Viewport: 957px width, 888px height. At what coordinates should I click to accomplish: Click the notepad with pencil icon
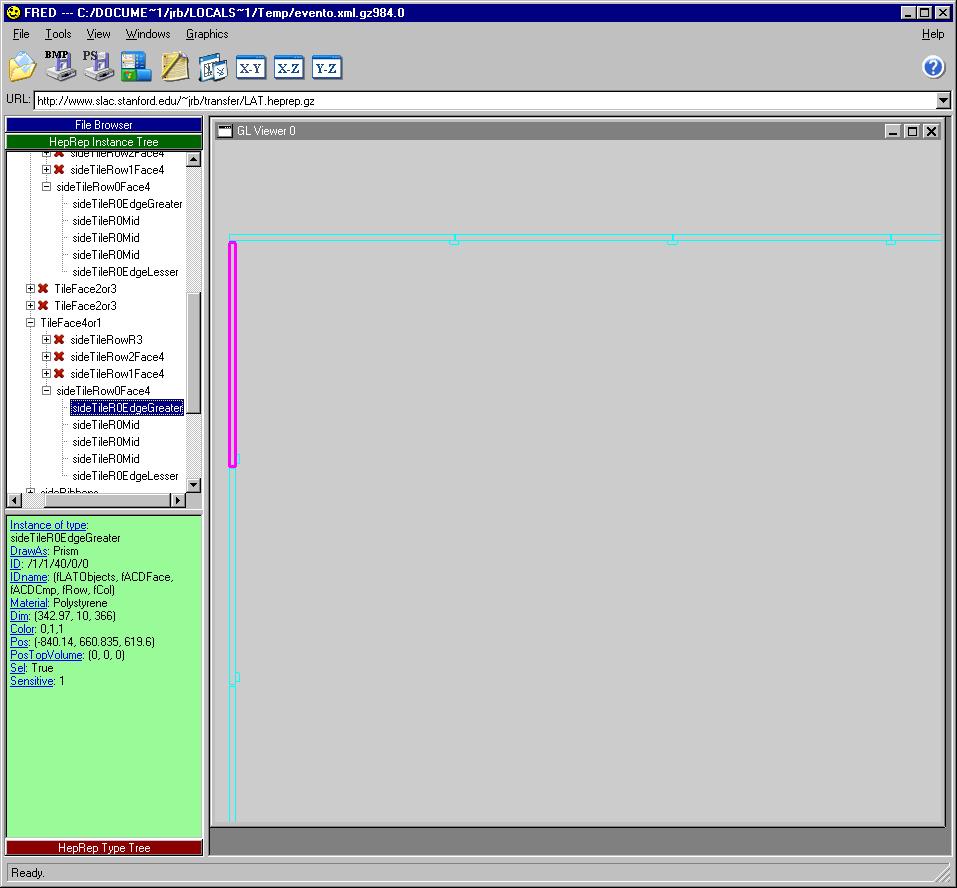click(x=175, y=67)
